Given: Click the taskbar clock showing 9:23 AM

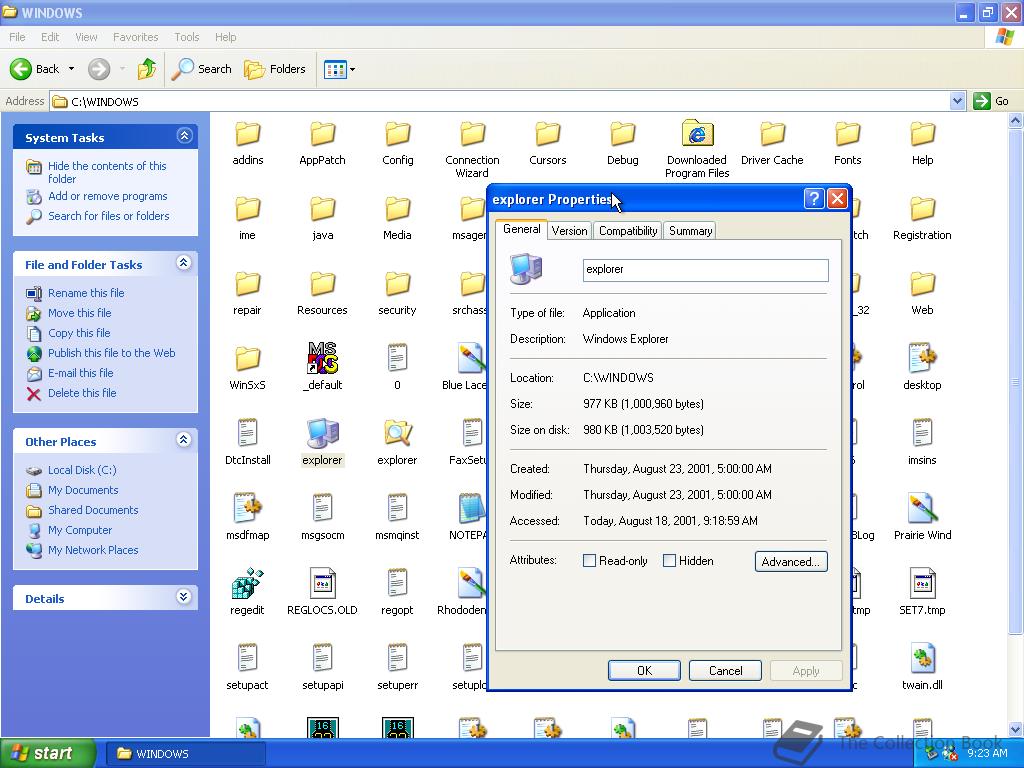Looking at the screenshot, I should click(987, 754).
